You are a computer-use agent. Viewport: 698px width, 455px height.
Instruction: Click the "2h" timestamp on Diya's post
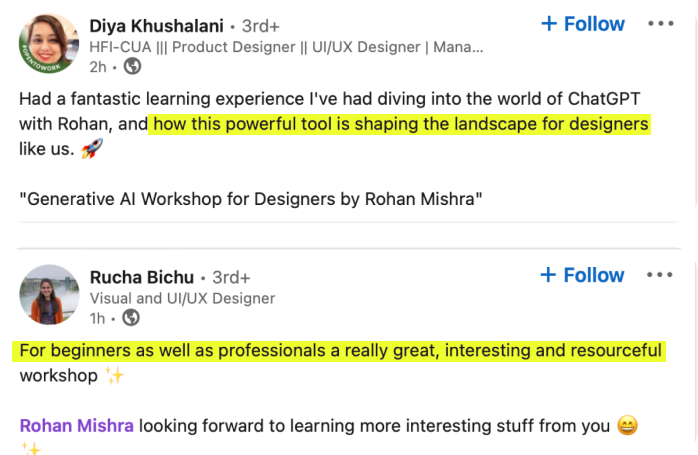(98, 67)
